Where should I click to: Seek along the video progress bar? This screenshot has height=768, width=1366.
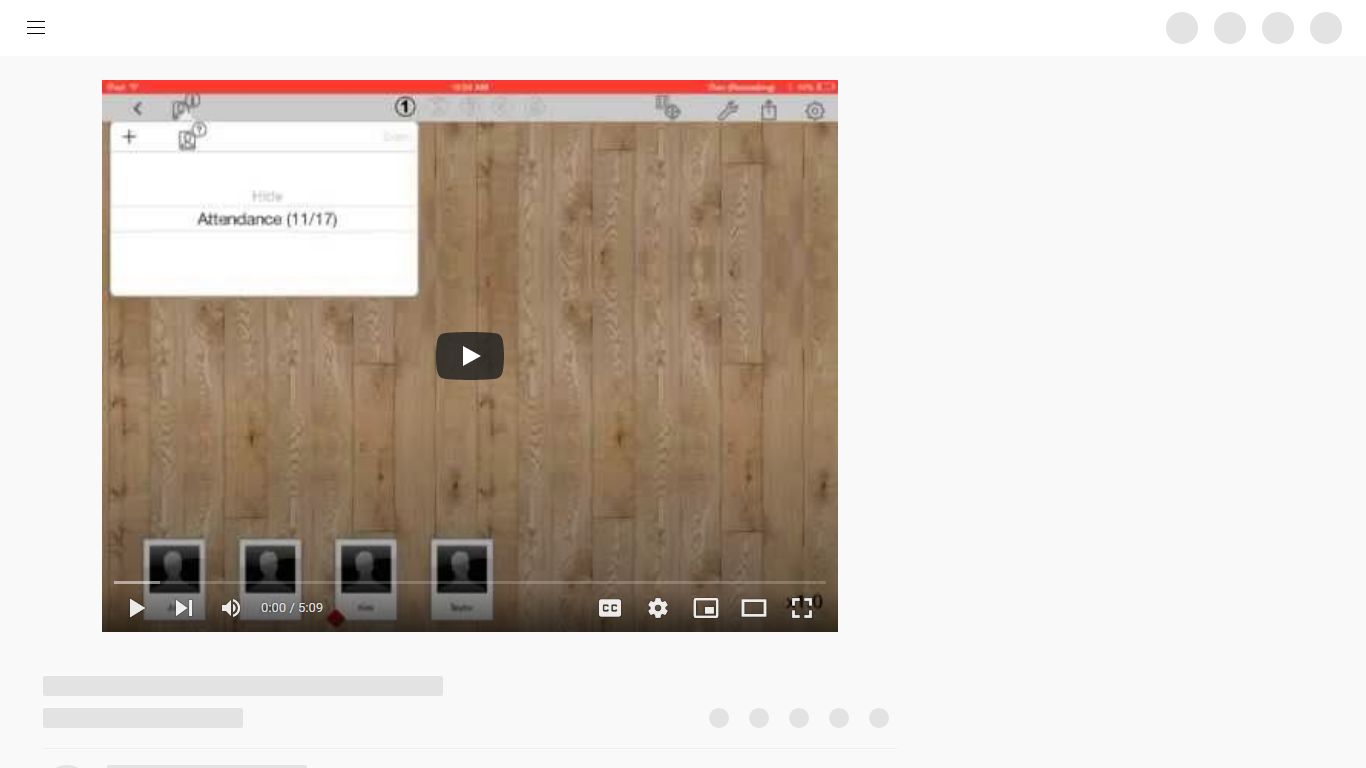tap(470, 582)
